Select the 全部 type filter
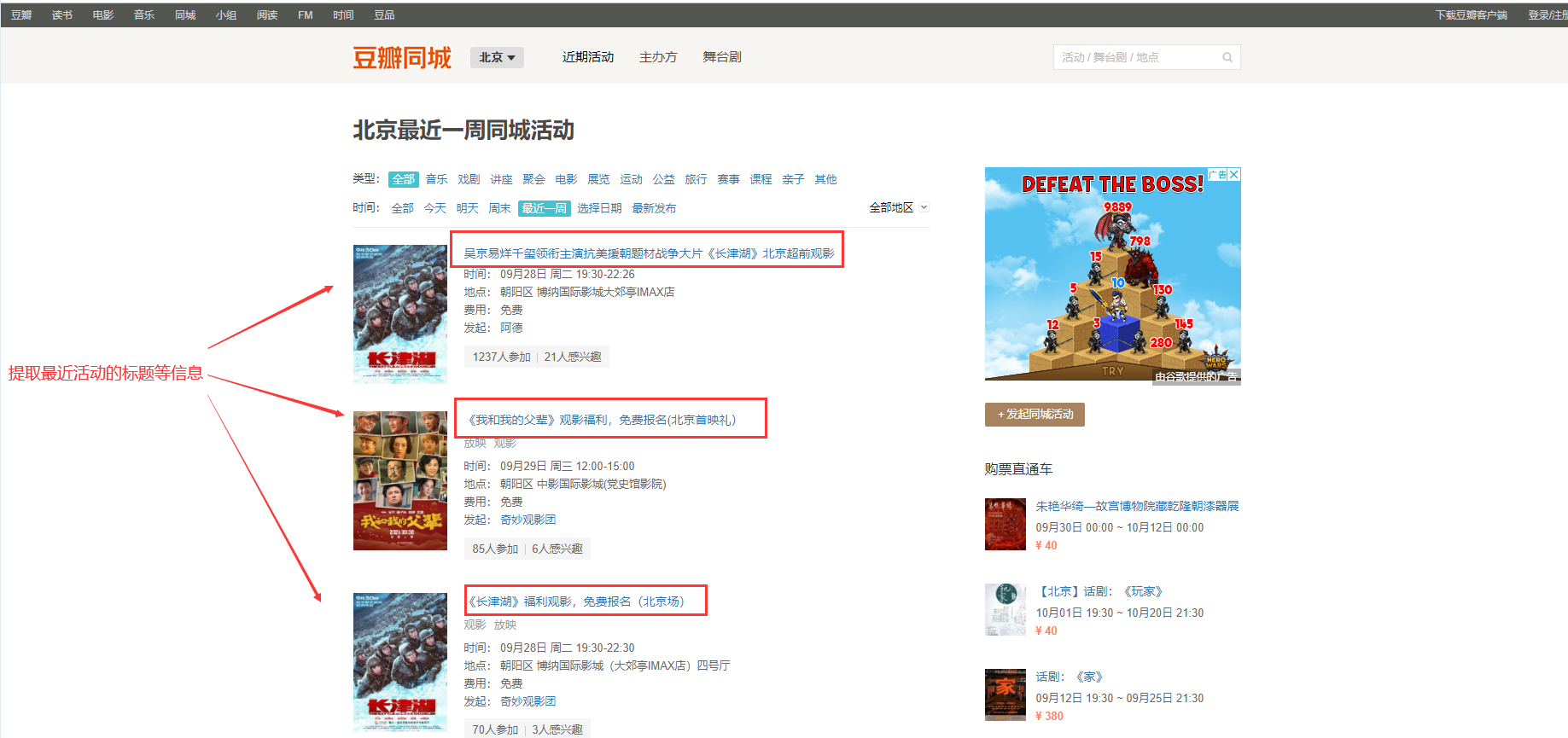This screenshot has height=738, width=1568. (x=404, y=179)
